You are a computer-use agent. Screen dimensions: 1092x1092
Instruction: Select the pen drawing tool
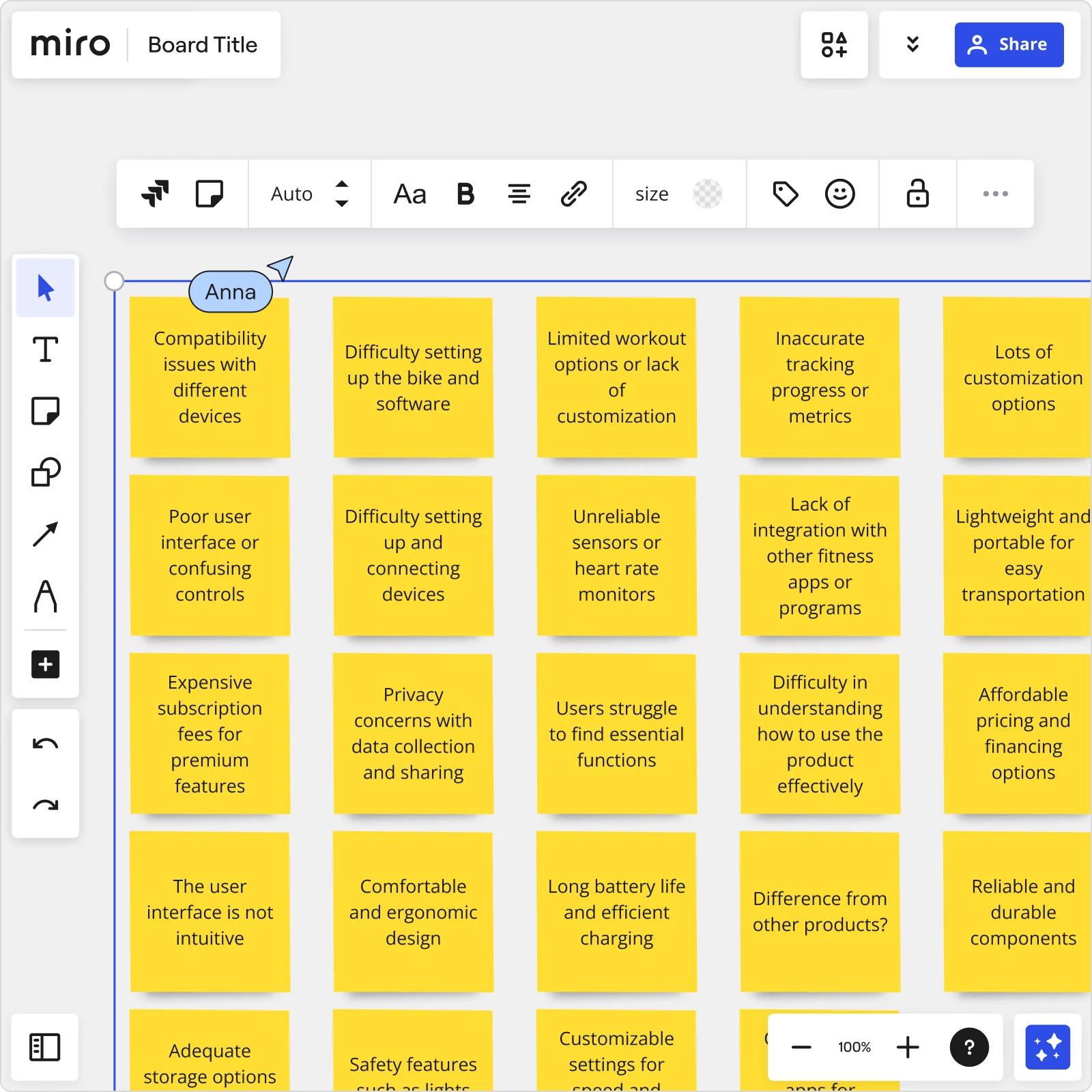pos(44,596)
